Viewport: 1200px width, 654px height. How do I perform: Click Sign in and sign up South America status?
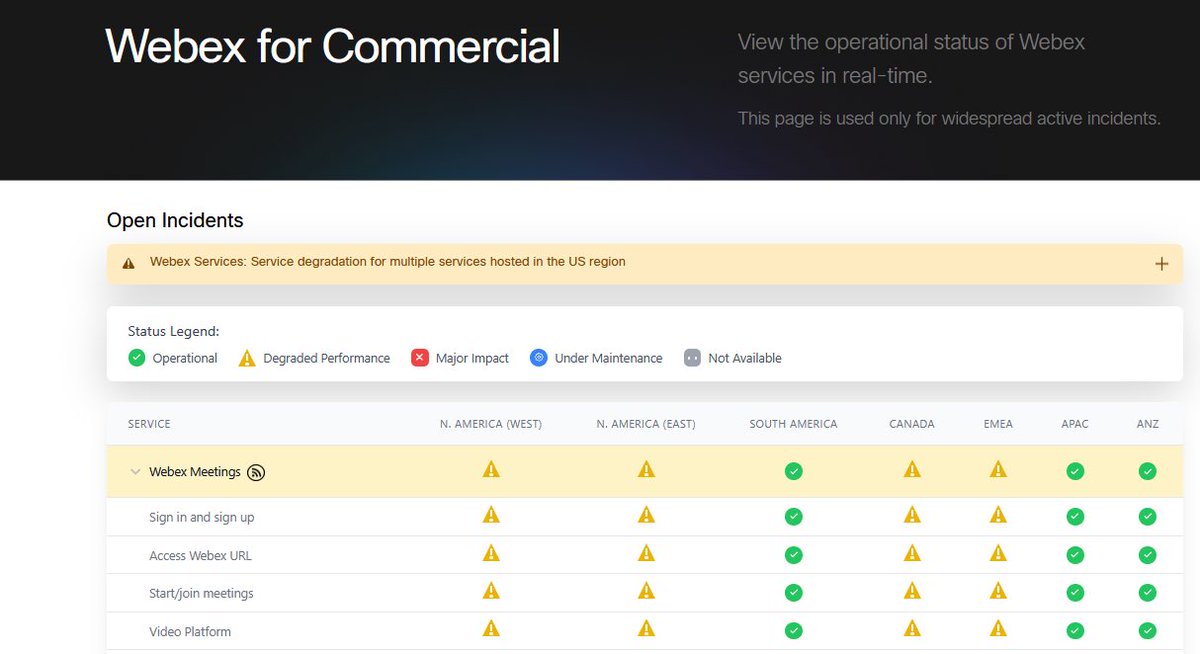tap(793, 517)
